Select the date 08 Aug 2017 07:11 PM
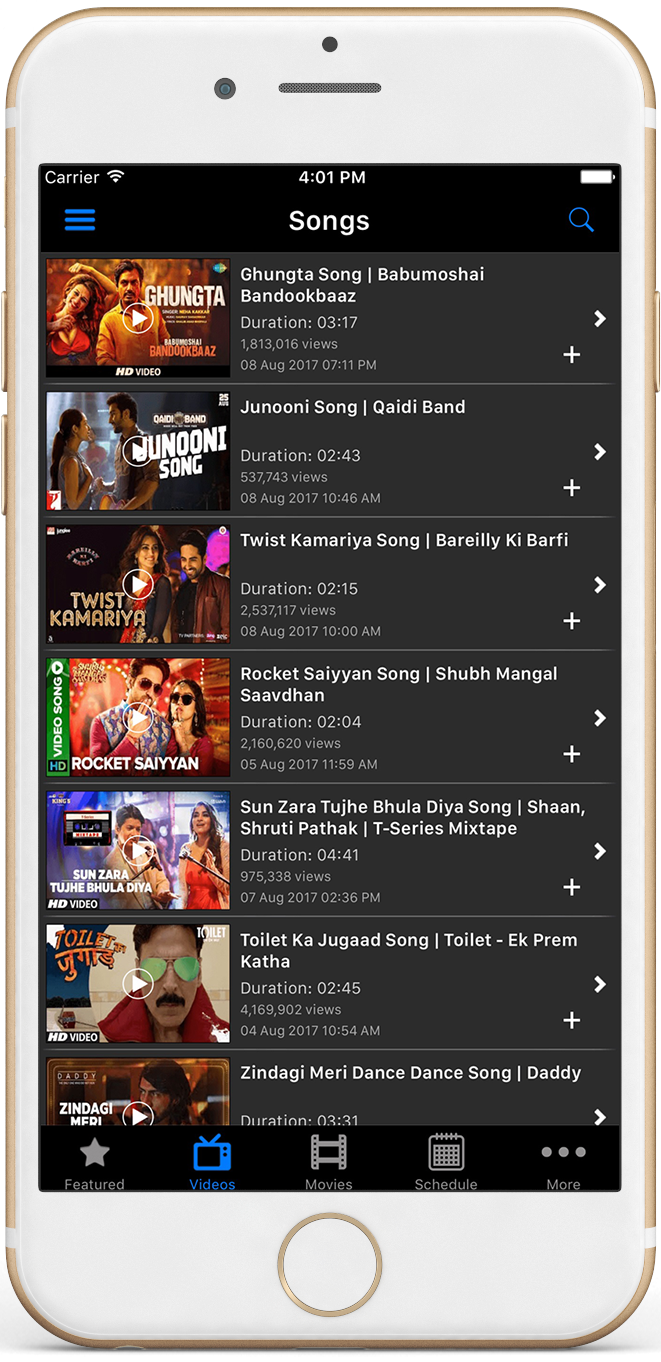This screenshot has width=661, height=1362. pos(309,365)
